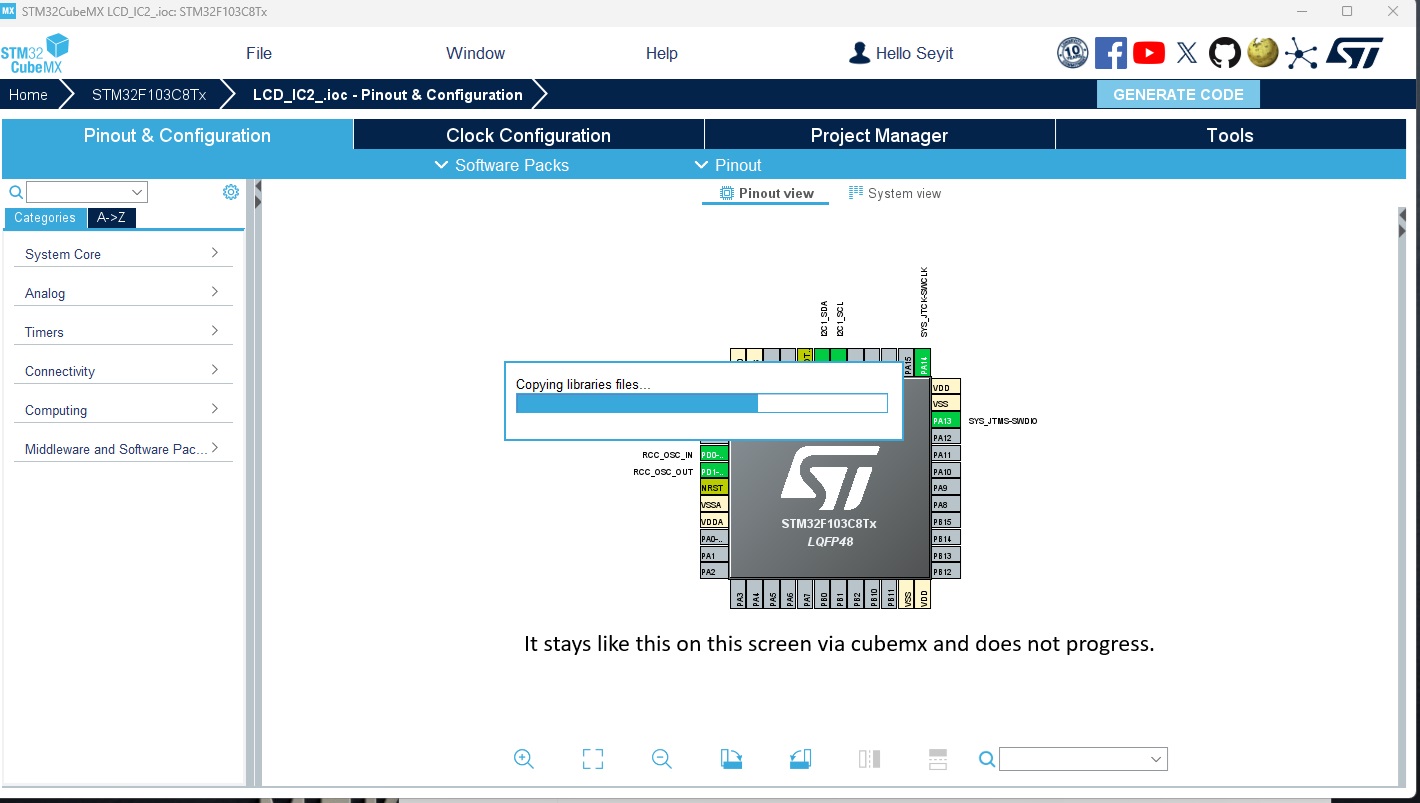Open the YouTube channel icon
Viewport: 1420px width, 803px height.
pos(1148,52)
